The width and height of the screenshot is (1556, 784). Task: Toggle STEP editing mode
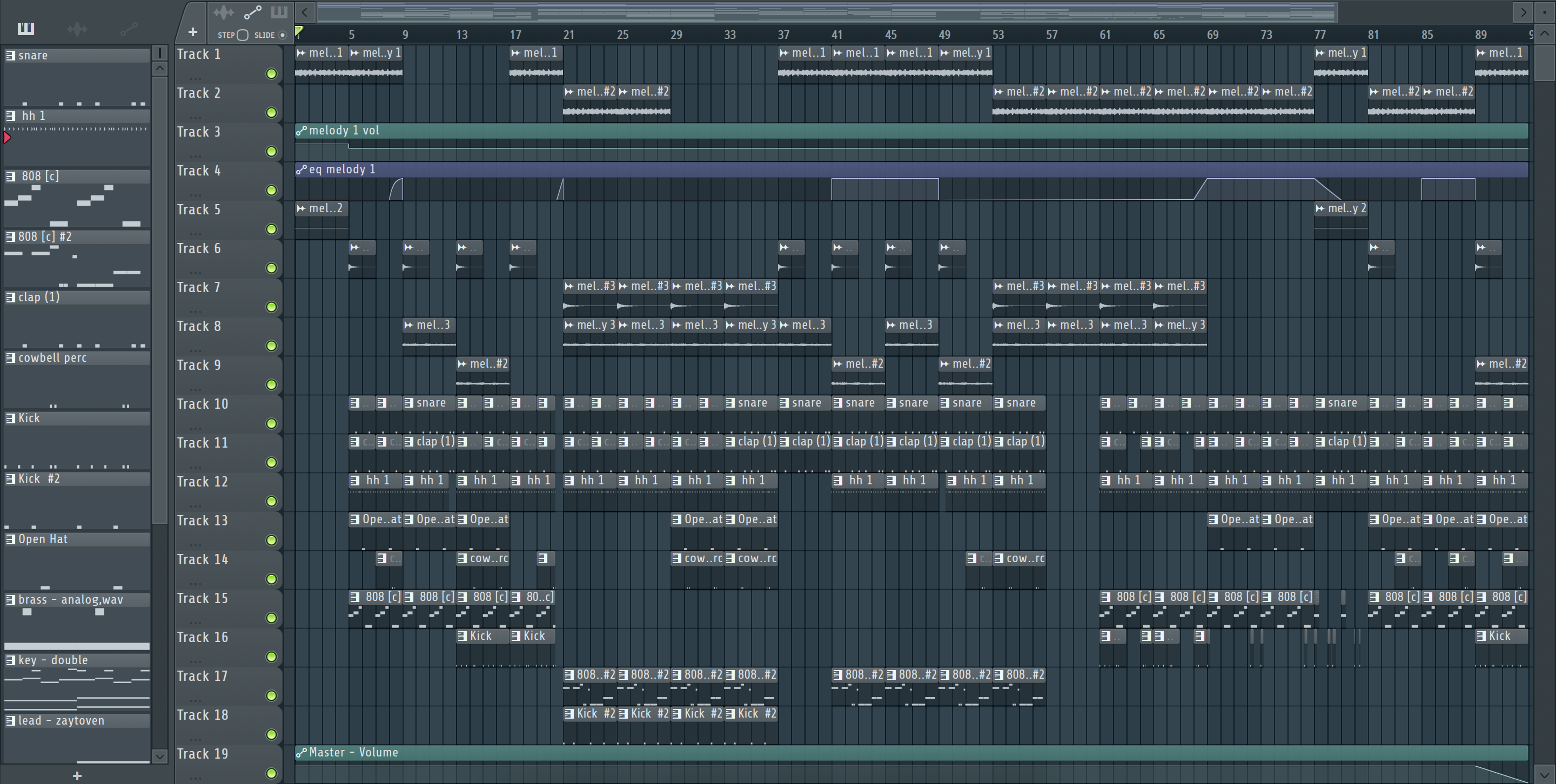242,35
